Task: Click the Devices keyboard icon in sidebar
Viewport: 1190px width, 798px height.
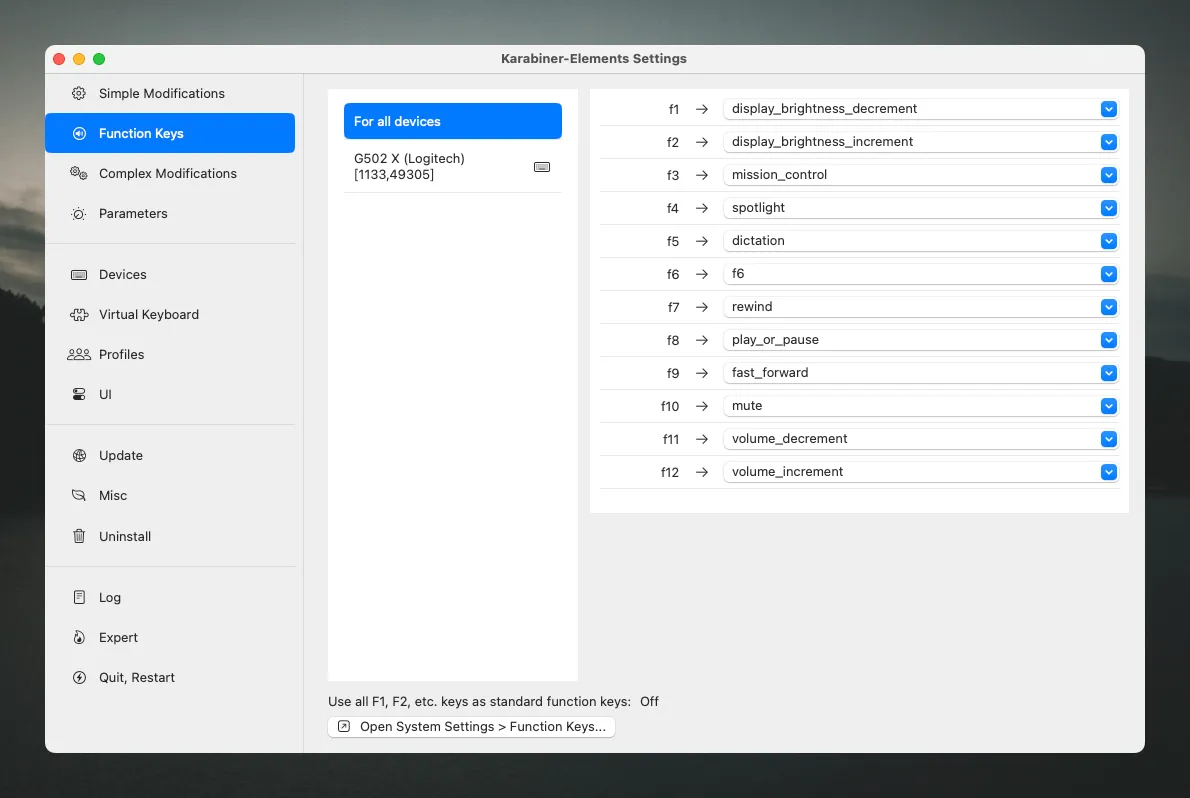Action: point(79,275)
